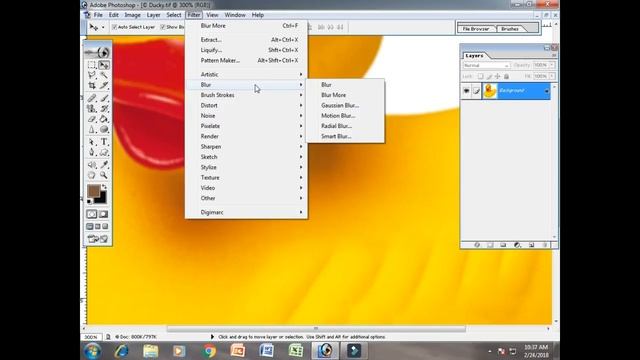
Task: Select the Brush tool
Action: pos(104,98)
